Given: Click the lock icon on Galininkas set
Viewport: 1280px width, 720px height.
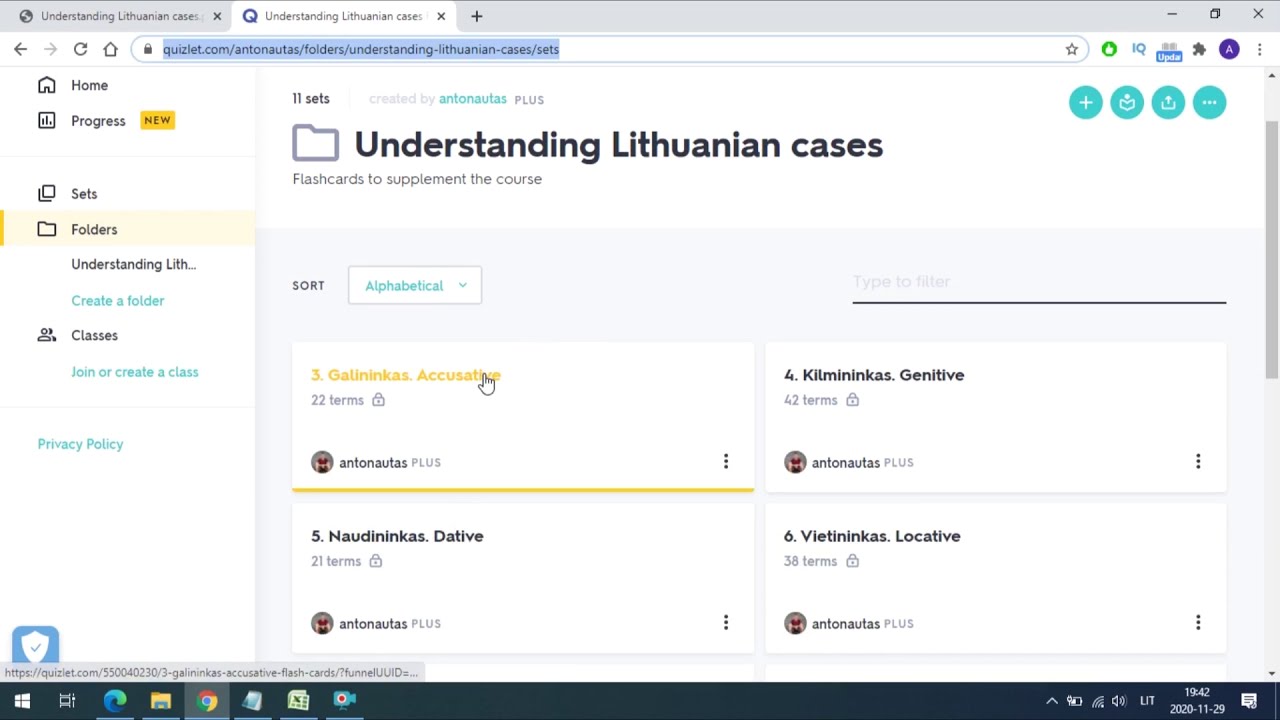Looking at the screenshot, I should point(378,400).
